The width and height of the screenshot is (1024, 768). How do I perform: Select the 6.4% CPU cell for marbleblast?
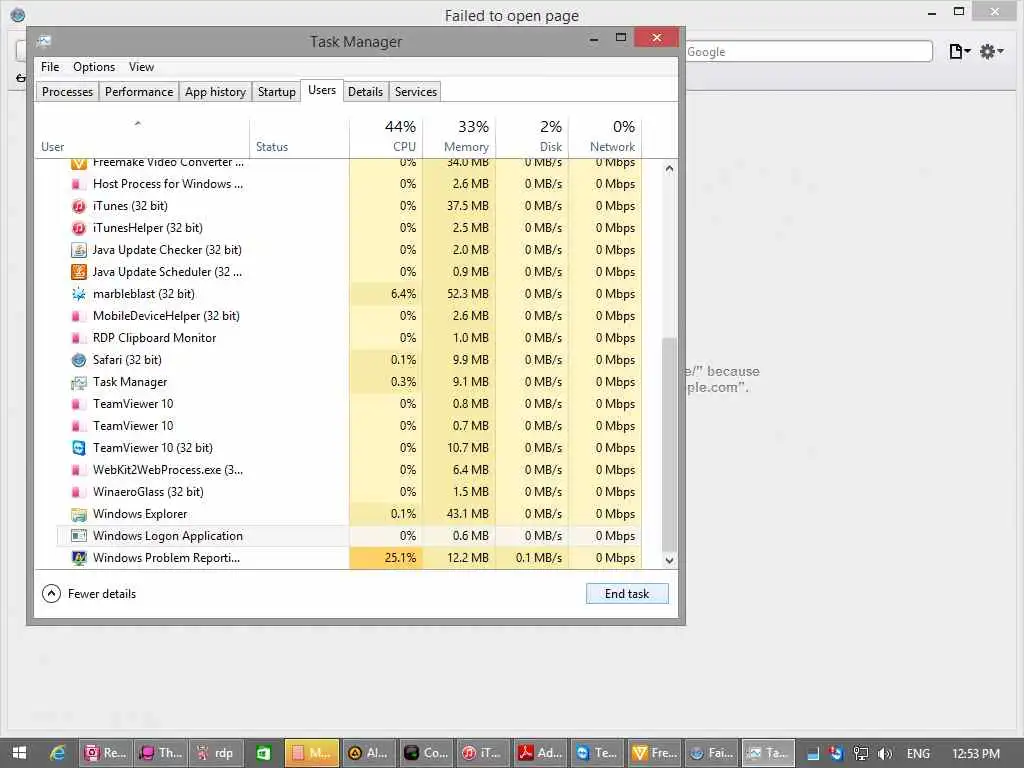386,295
